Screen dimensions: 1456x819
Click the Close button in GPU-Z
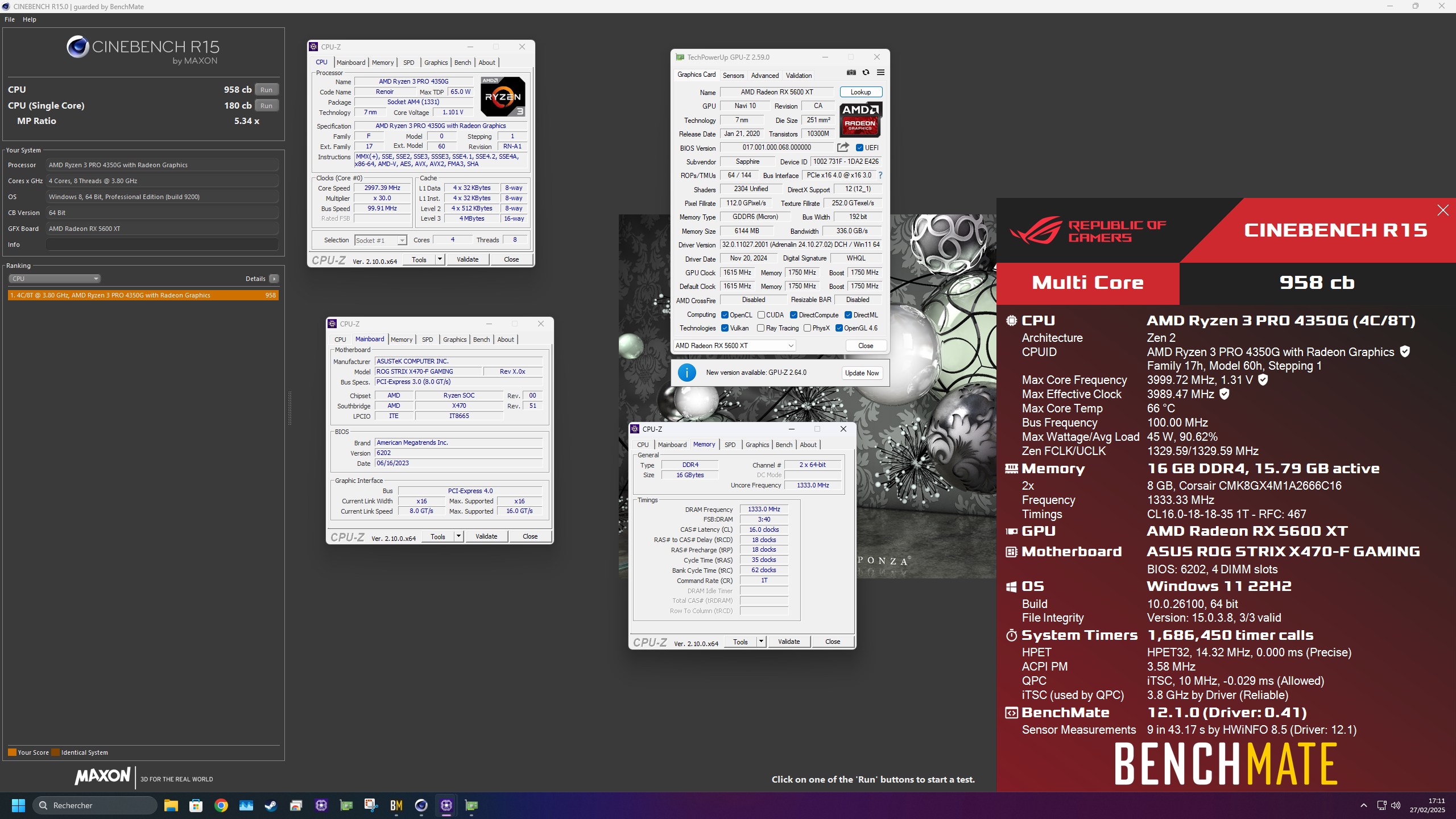pos(866,346)
